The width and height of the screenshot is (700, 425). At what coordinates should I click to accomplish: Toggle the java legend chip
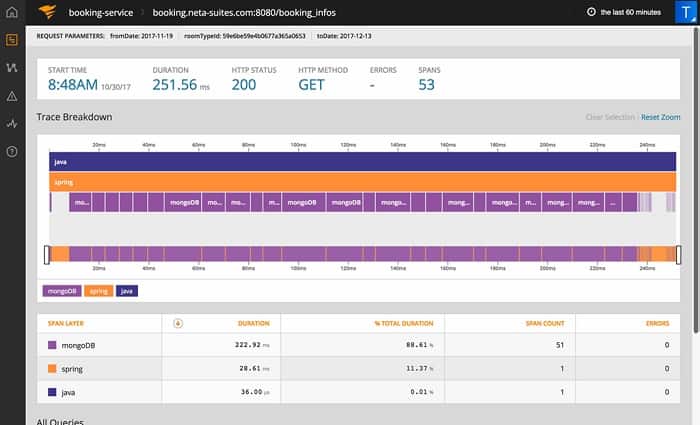(127, 291)
